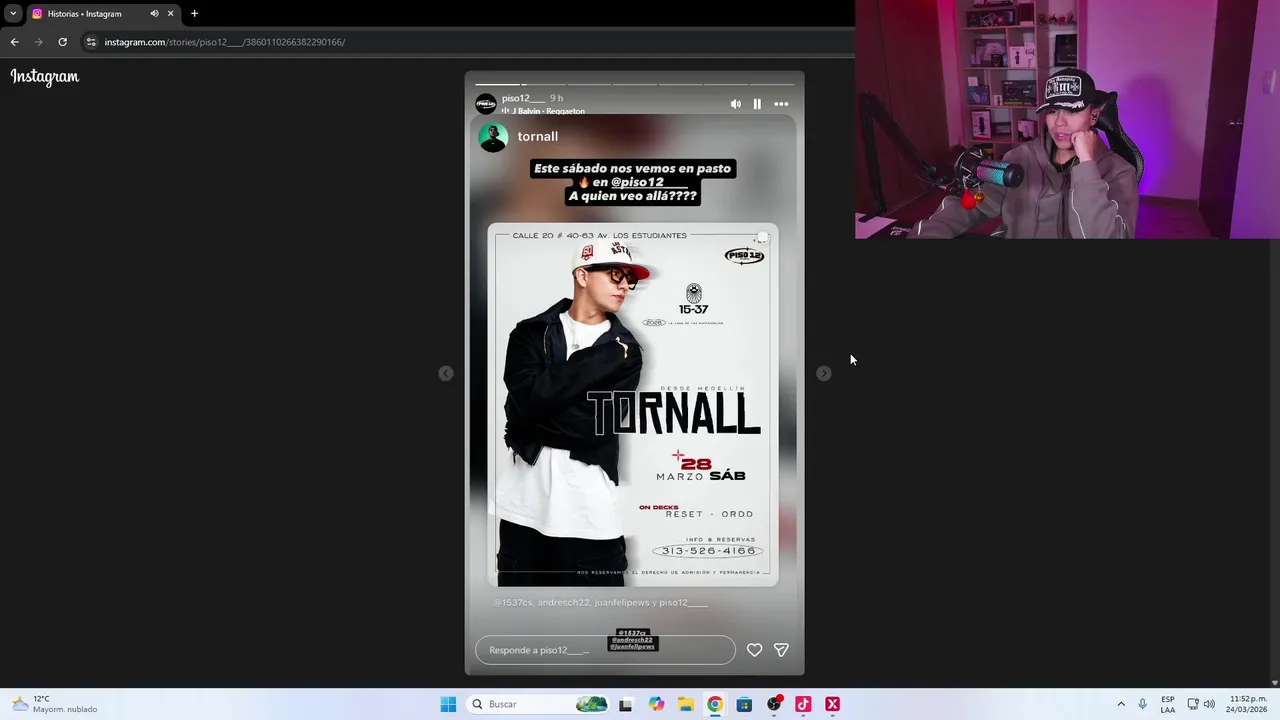Pause the Instagram story
Image resolution: width=1280 pixels, height=720 pixels.
(x=757, y=104)
